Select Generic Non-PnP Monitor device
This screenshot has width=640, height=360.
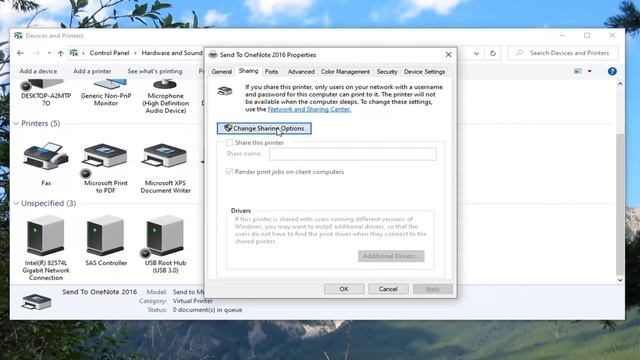(x=106, y=99)
